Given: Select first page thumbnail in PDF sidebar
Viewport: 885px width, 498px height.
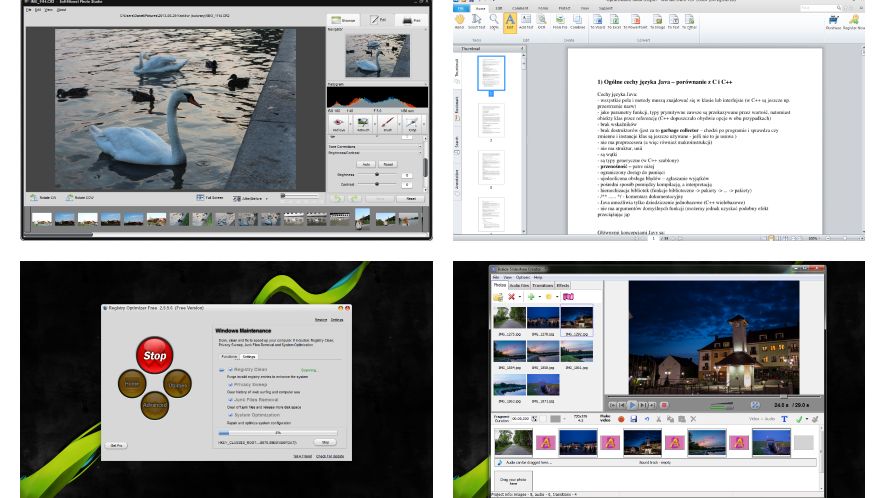Looking at the screenshot, I should click(491, 71).
